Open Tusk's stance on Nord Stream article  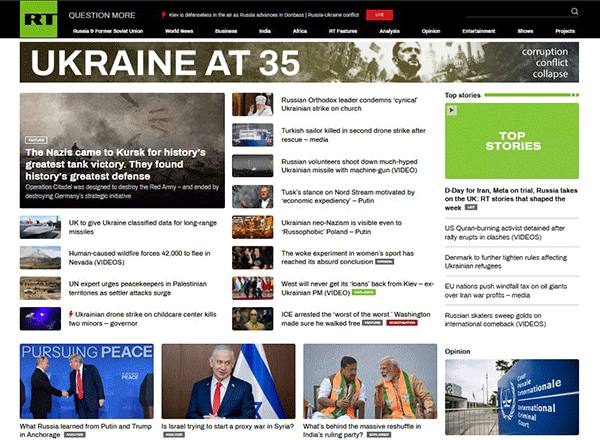point(348,196)
